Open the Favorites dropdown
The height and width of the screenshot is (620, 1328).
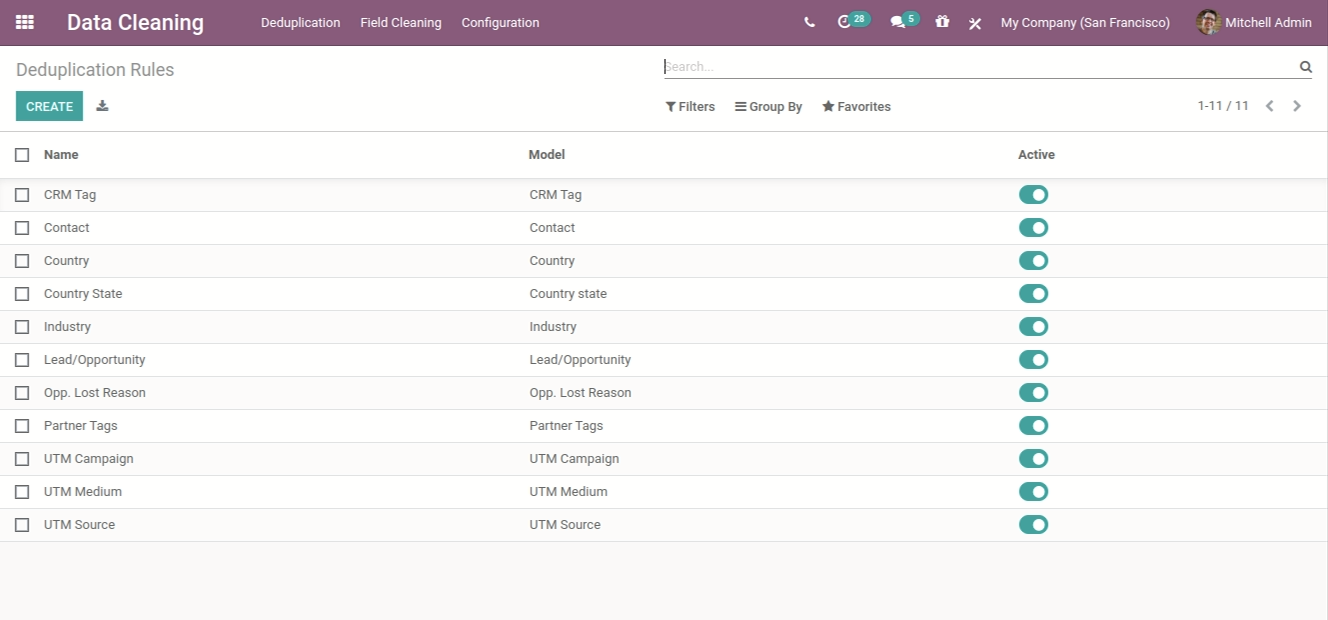tap(856, 107)
